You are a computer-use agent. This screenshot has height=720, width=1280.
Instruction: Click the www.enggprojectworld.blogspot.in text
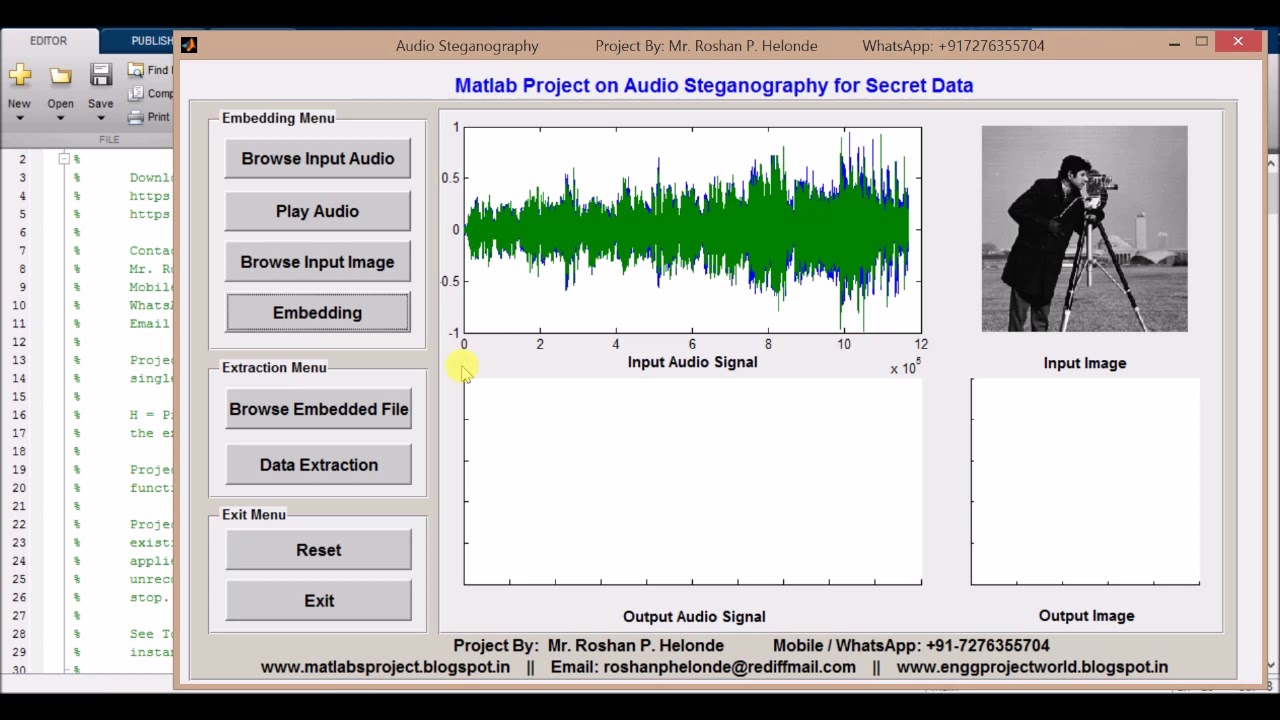(x=1032, y=667)
